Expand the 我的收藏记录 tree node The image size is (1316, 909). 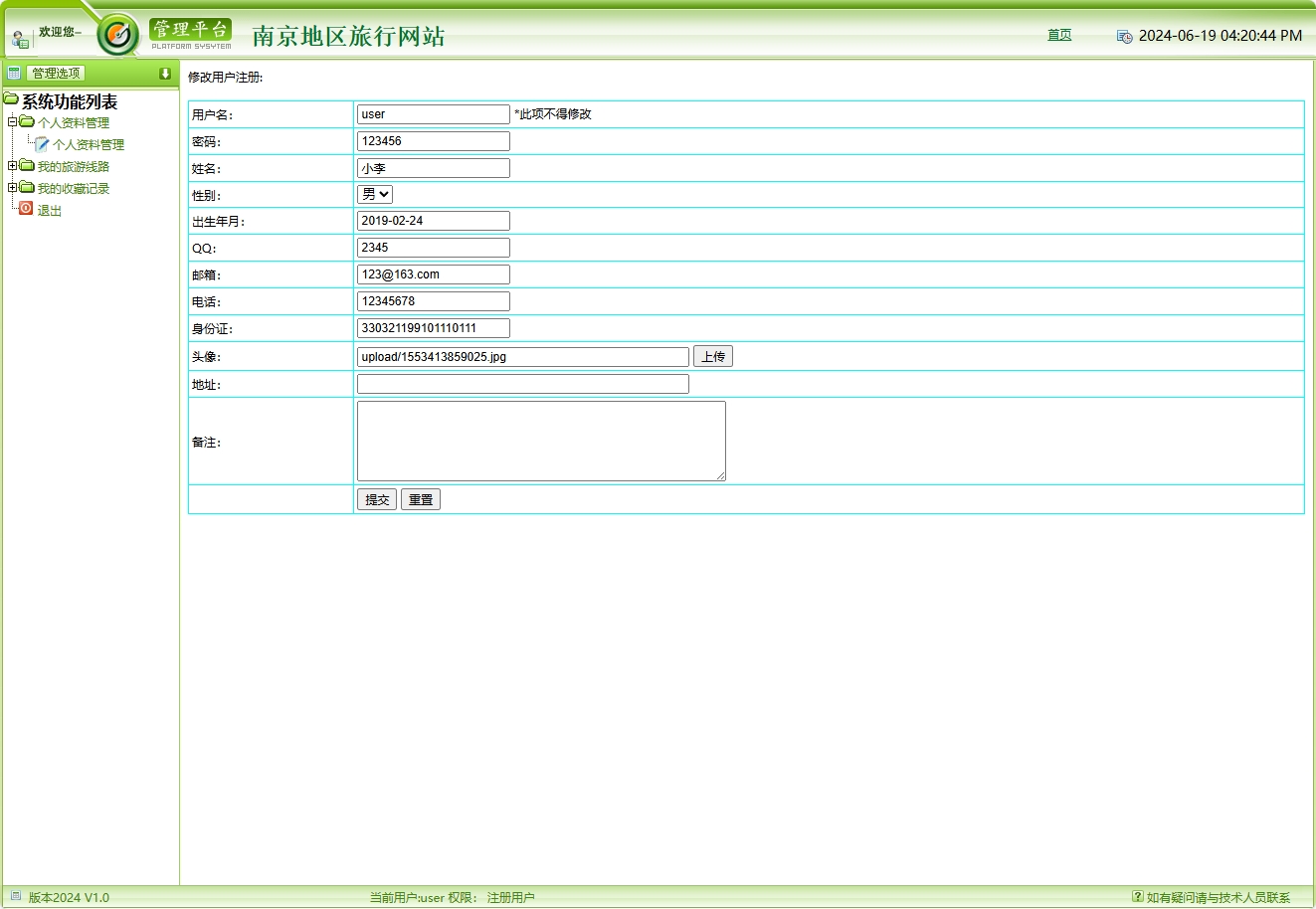click(12, 188)
